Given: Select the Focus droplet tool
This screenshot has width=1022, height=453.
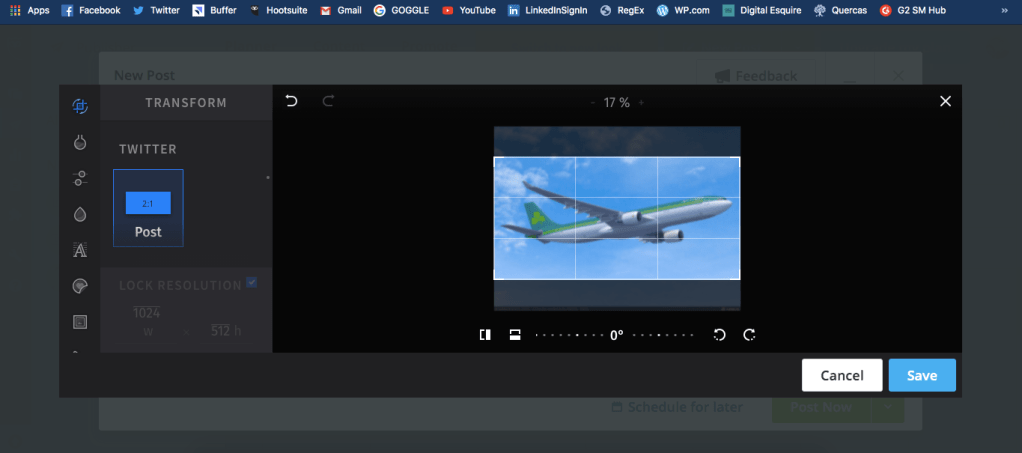Looking at the screenshot, I should pyautogui.click(x=80, y=214).
